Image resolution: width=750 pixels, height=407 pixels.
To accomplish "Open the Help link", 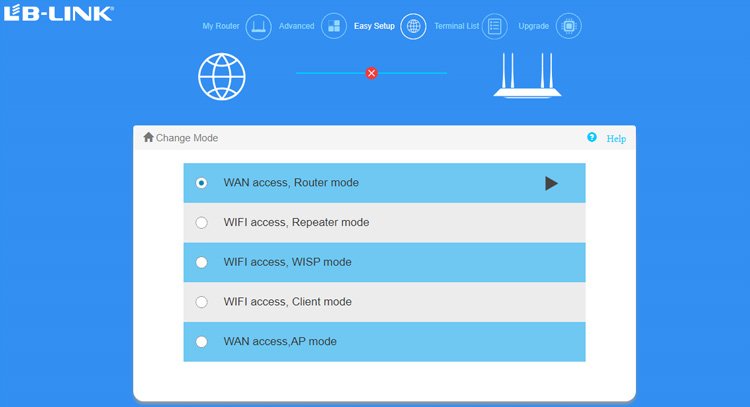I will coord(616,139).
